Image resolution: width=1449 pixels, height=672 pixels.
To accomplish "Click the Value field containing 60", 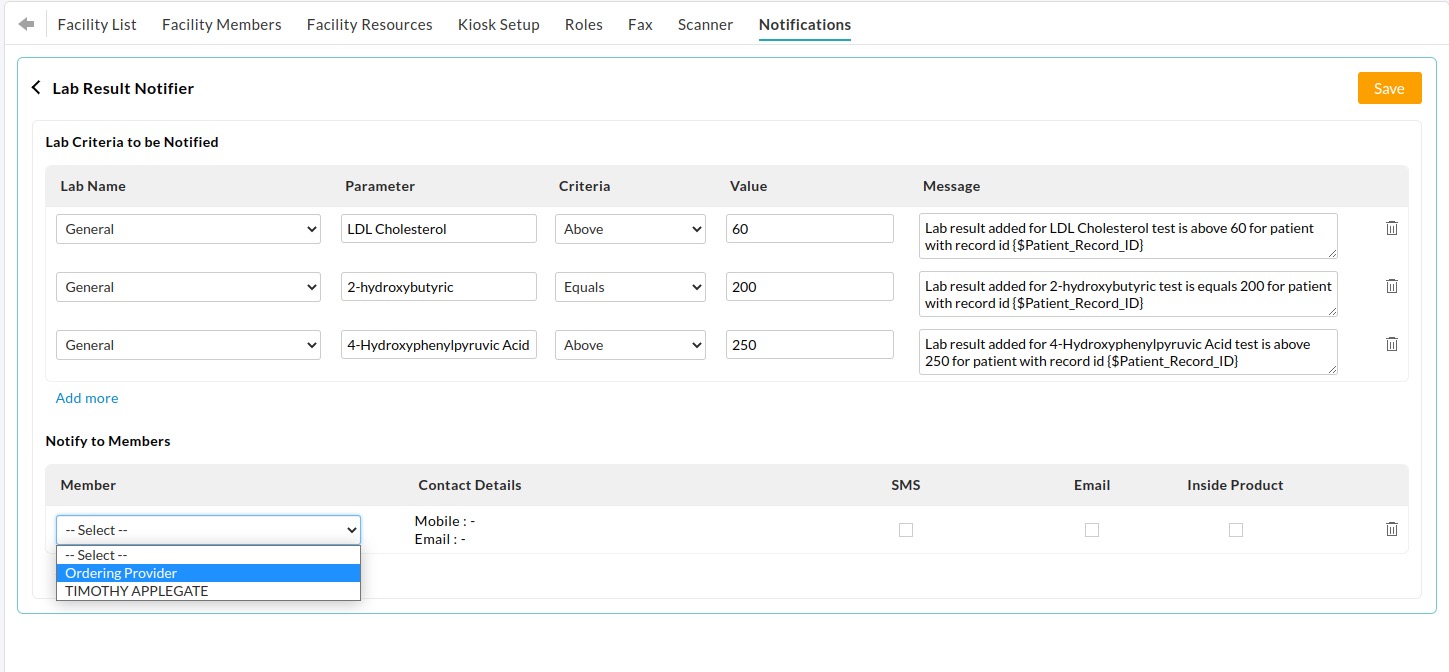I will (x=810, y=228).
